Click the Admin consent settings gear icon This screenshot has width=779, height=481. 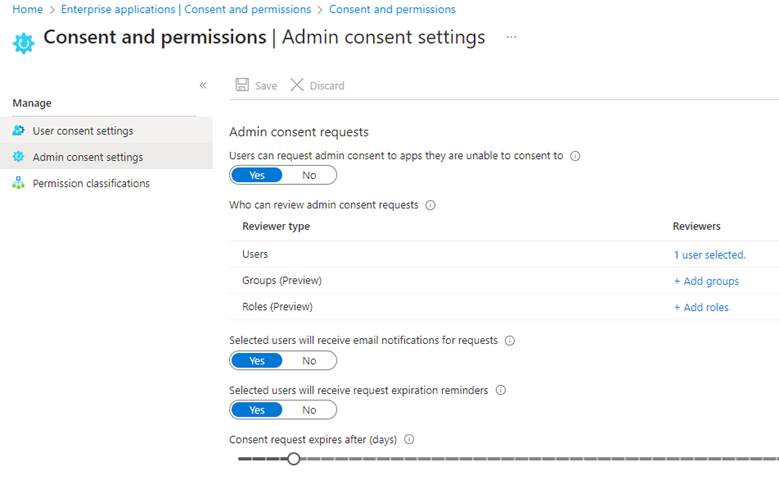[18, 157]
